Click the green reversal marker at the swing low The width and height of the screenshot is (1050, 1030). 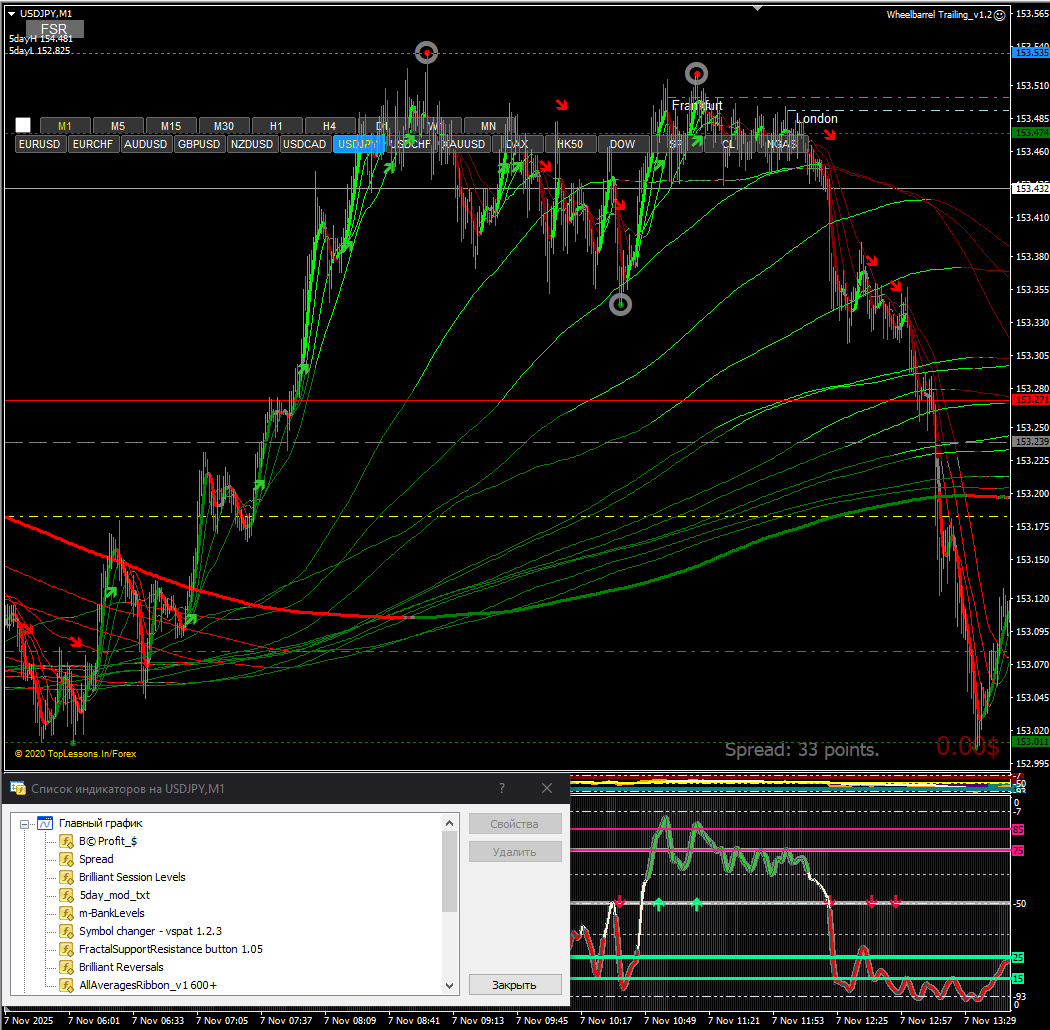point(621,305)
